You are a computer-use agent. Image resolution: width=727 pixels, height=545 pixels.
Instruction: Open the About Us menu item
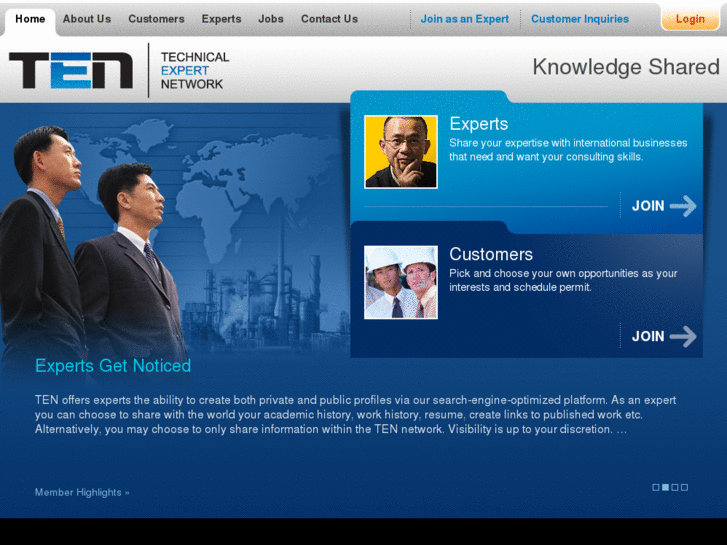tap(87, 19)
